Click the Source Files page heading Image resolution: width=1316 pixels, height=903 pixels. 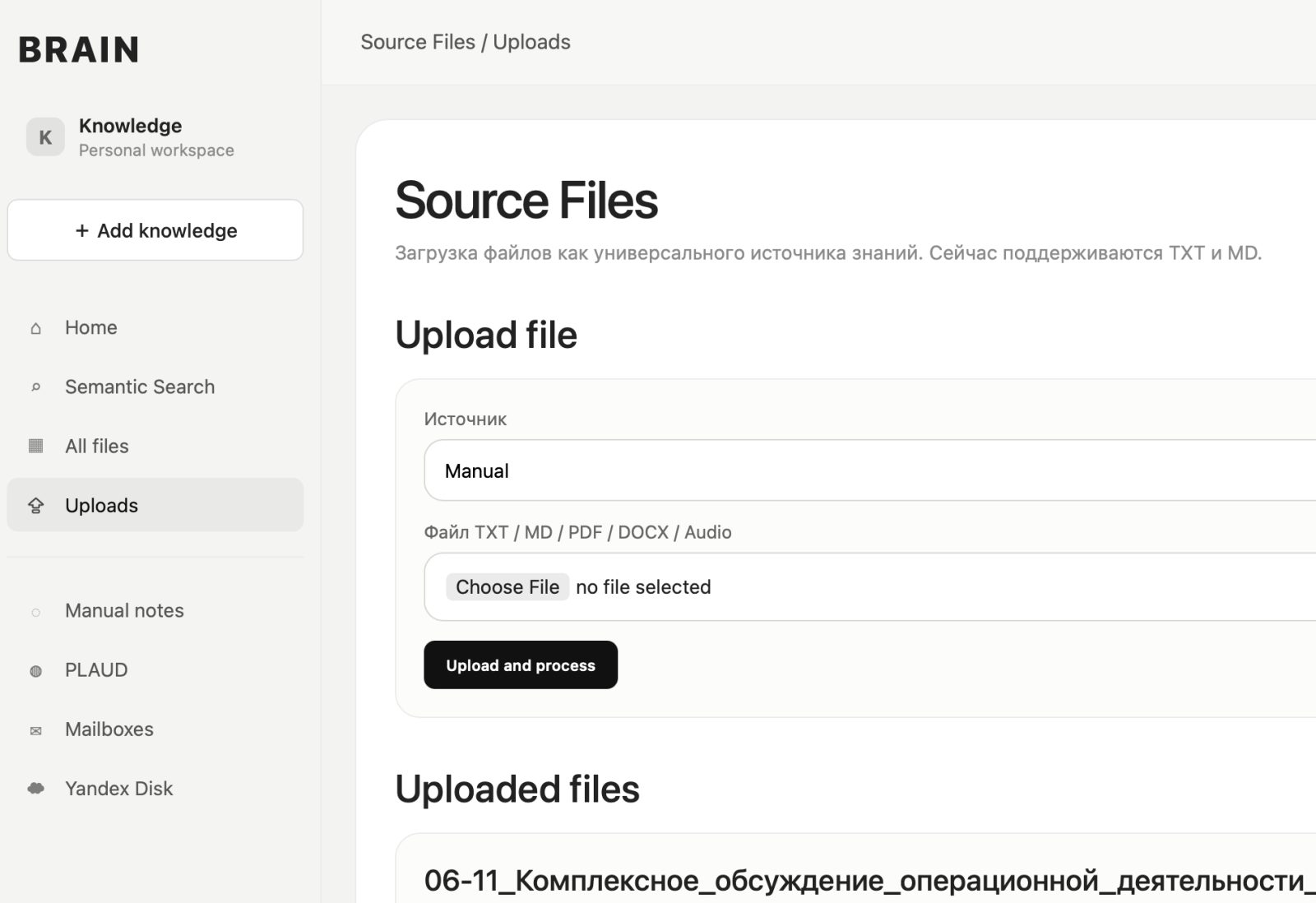click(x=526, y=200)
